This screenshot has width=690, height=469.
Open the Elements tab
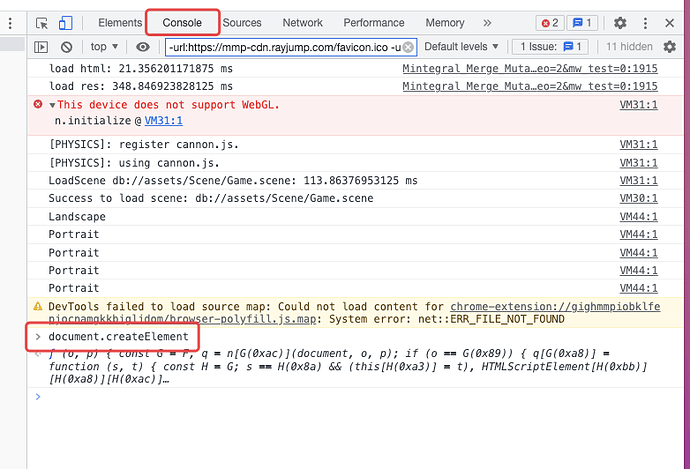[120, 23]
